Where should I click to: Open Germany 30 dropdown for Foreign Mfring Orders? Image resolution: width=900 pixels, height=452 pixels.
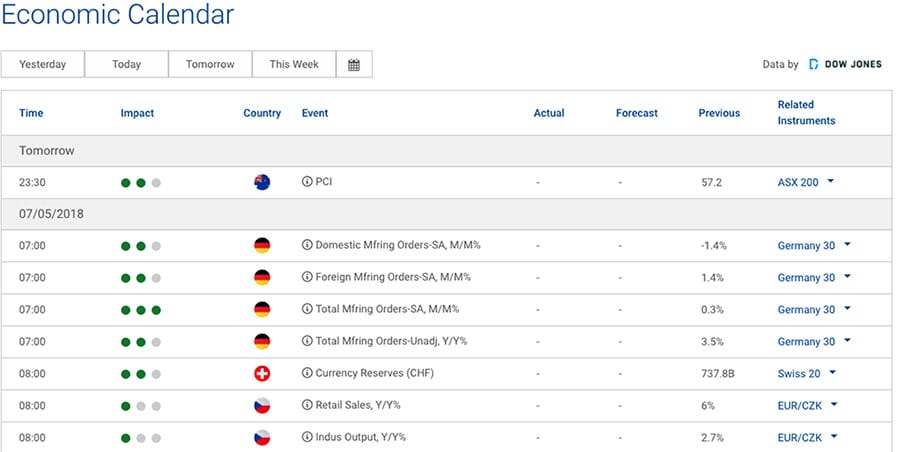pyautogui.click(x=847, y=277)
